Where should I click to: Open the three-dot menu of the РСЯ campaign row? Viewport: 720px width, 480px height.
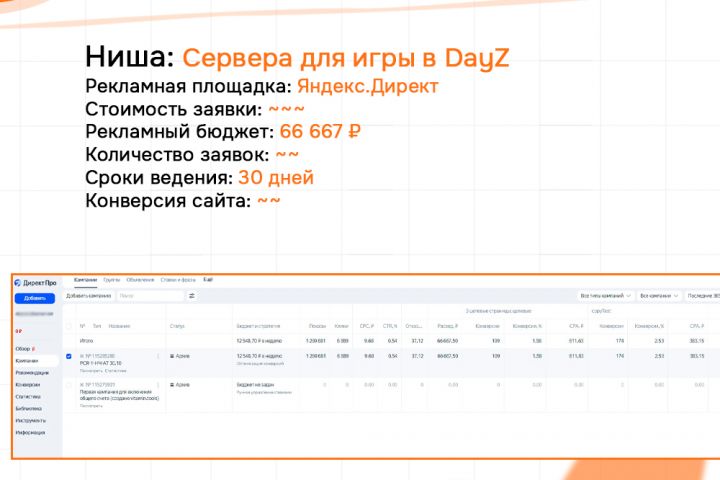(158, 356)
